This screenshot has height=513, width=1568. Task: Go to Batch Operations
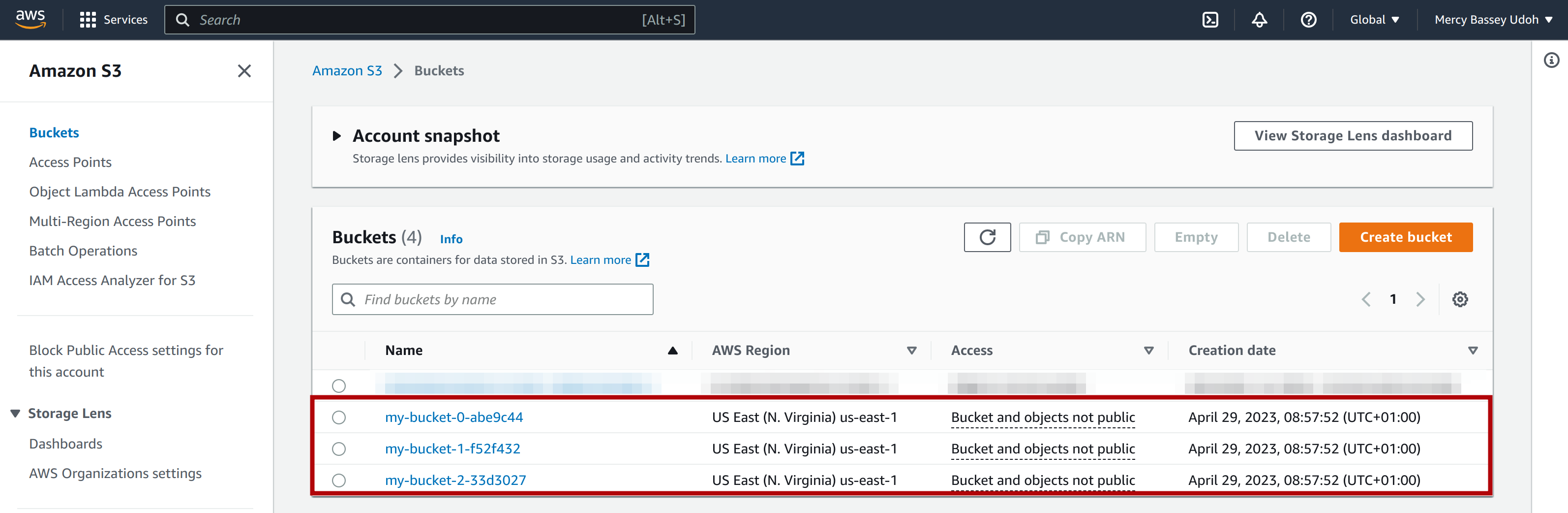tap(83, 251)
